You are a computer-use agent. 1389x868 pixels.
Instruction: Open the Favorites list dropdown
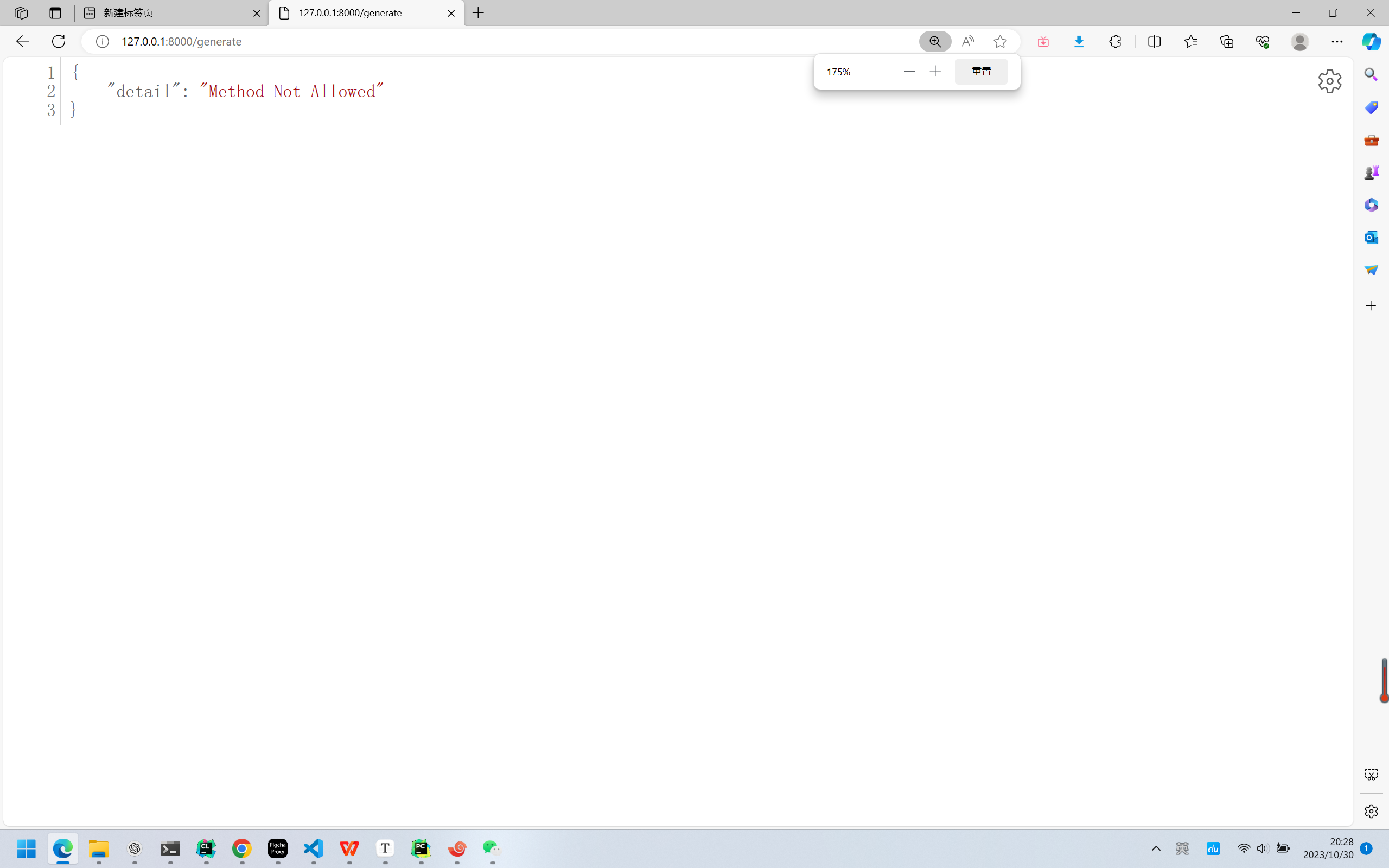pyautogui.click(x=1191, y=41)
